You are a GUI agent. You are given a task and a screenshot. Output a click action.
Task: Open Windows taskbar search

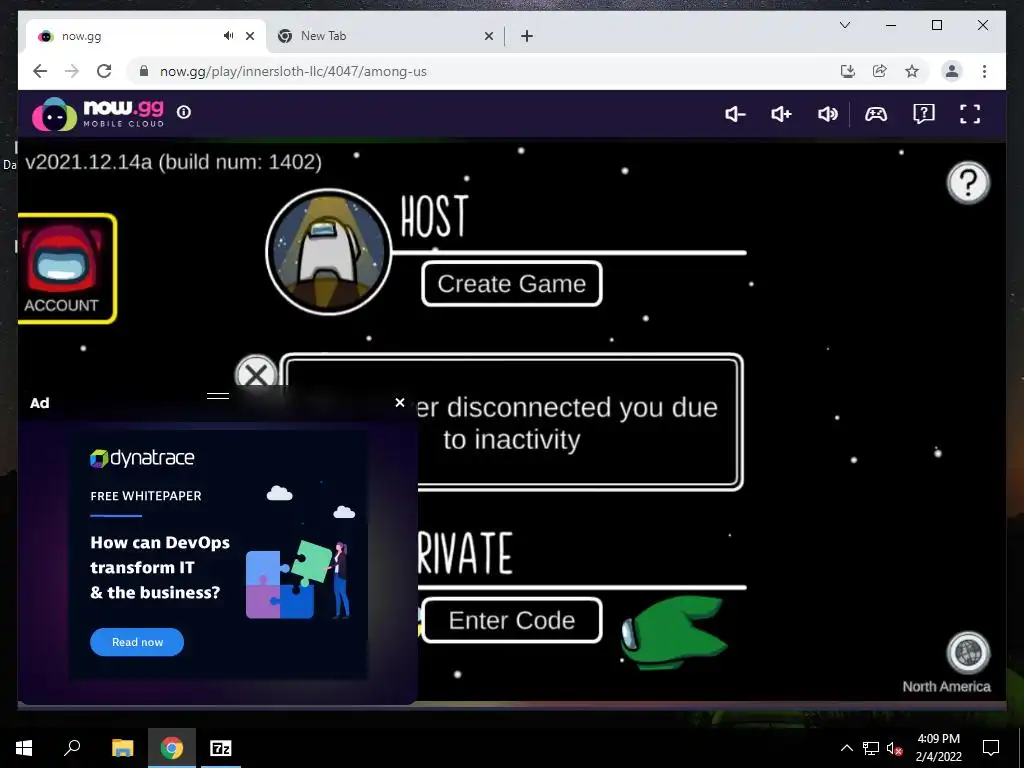72,748
